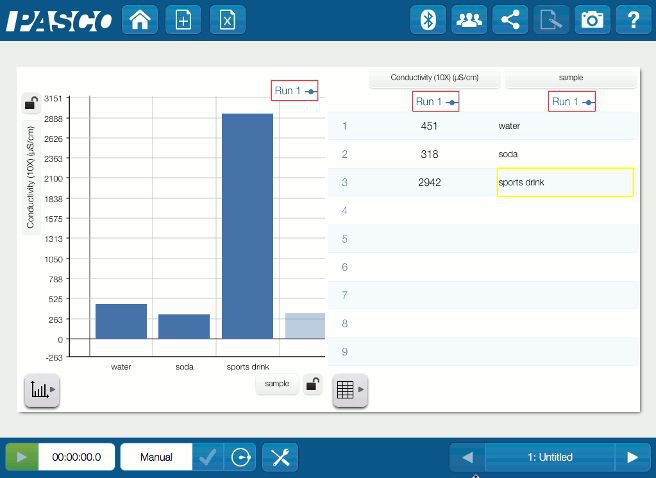Select Run 1 legend on the graph
This screenshot has width=656, height=478.
tap(295, 91)
